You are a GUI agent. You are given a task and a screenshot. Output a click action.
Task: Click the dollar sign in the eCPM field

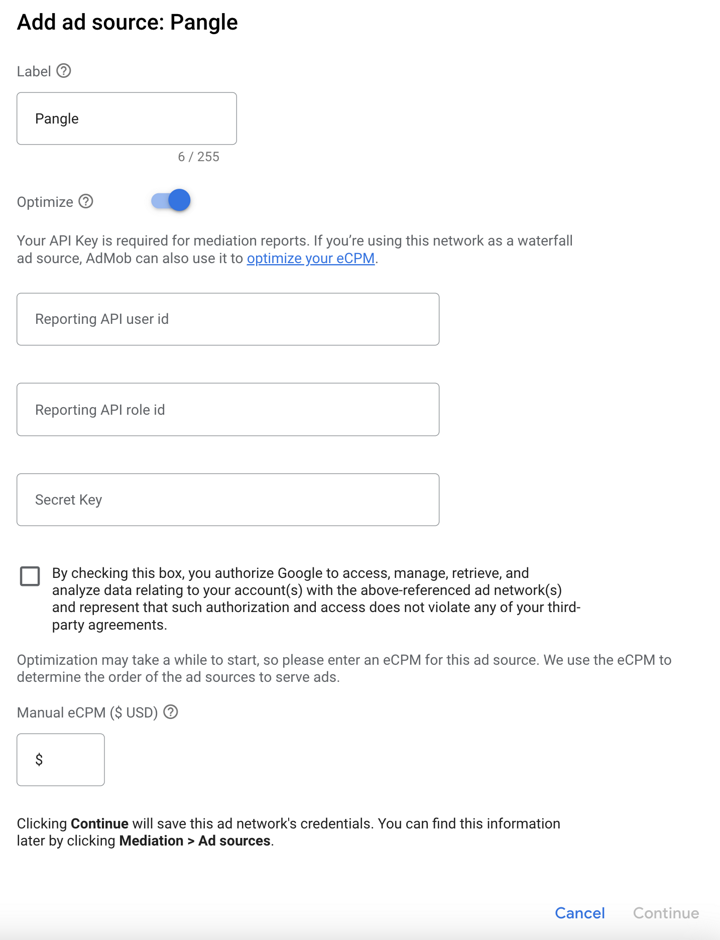[x=36, y=759]
